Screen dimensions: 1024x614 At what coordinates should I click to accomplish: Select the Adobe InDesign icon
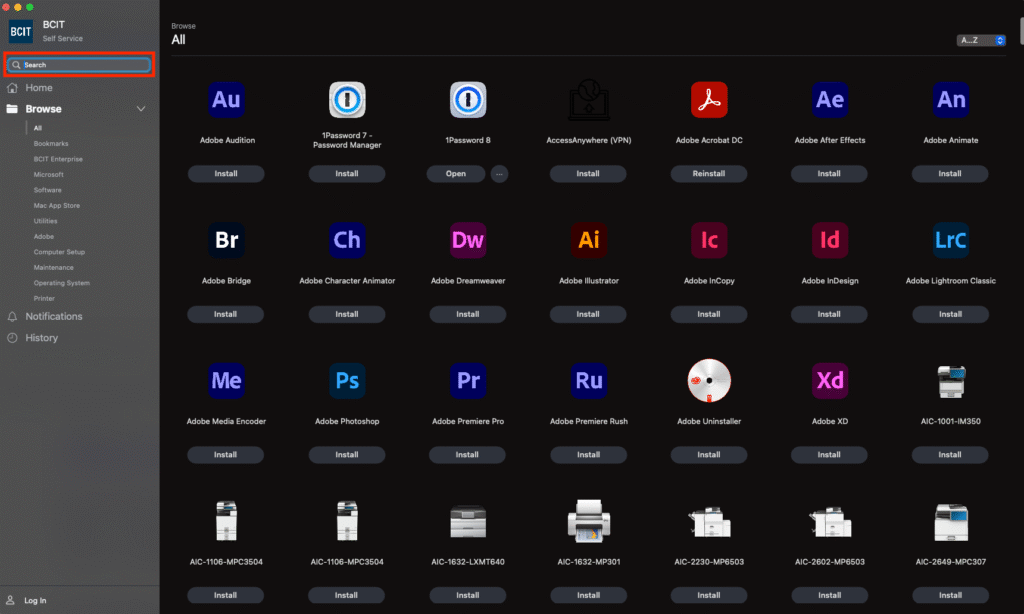[829, 240]
